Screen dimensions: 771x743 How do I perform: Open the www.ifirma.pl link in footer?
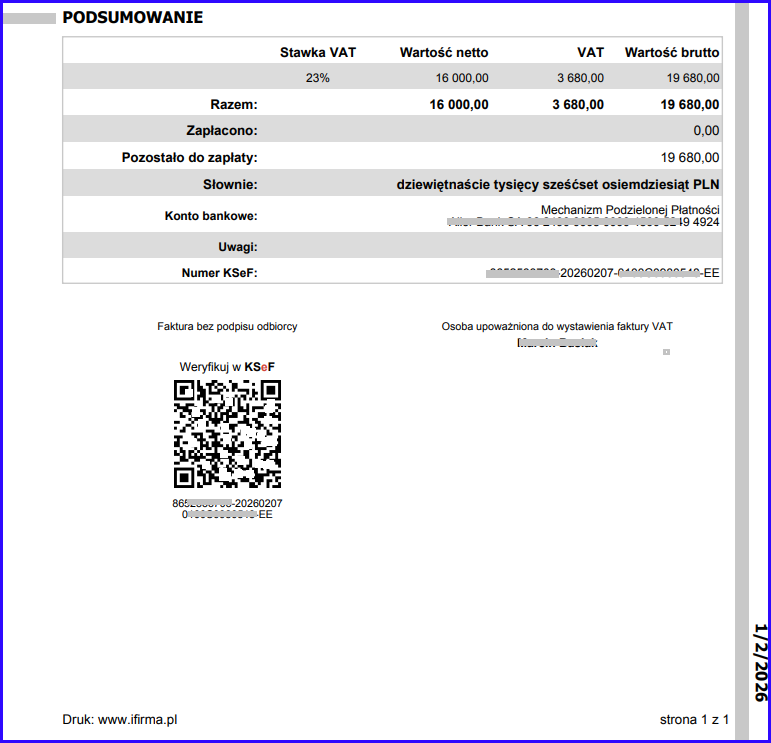click(x=138, y=720)
